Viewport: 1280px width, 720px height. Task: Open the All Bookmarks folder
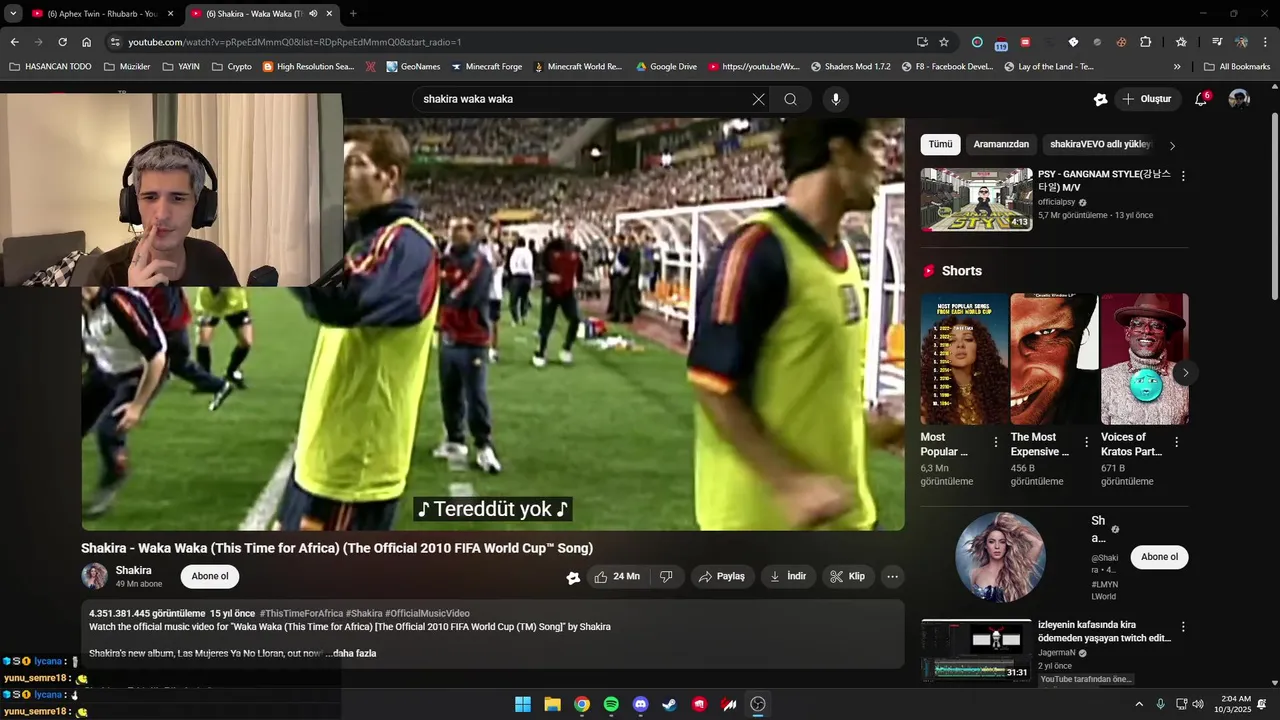[x=1237, y=67]
